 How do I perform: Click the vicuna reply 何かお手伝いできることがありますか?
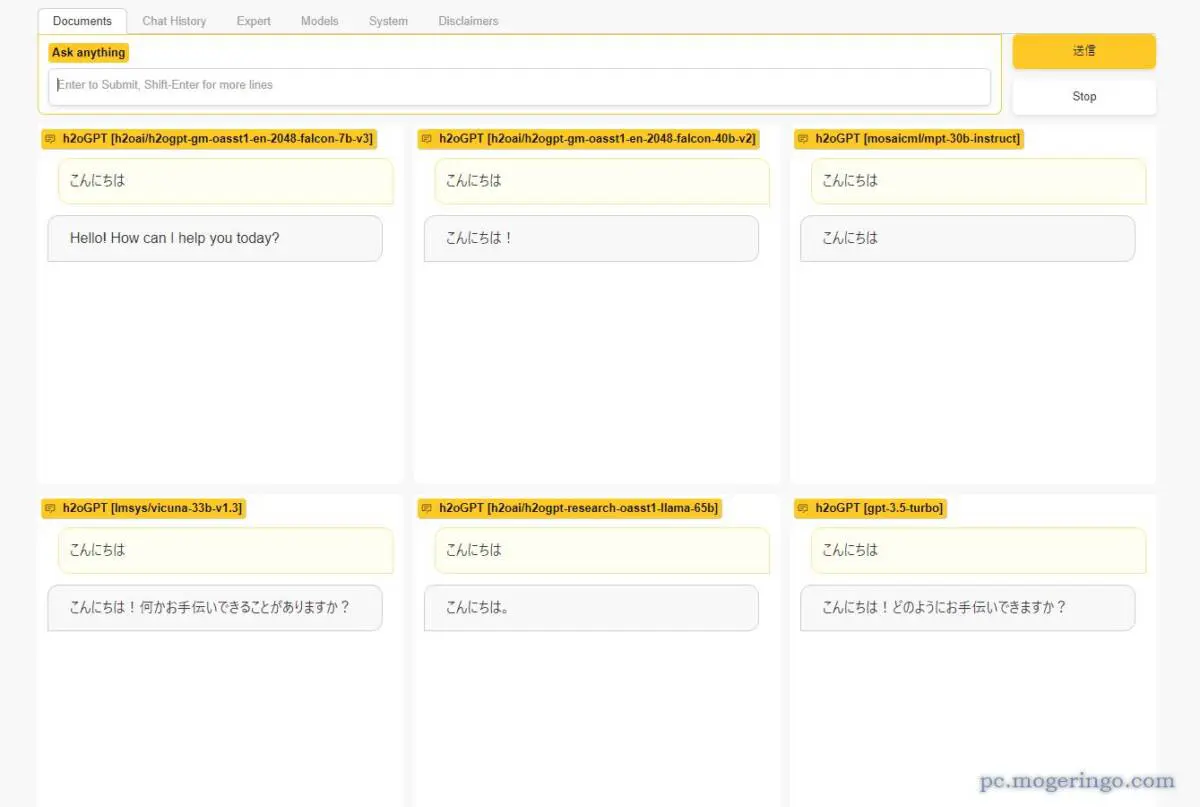[215, 608]
